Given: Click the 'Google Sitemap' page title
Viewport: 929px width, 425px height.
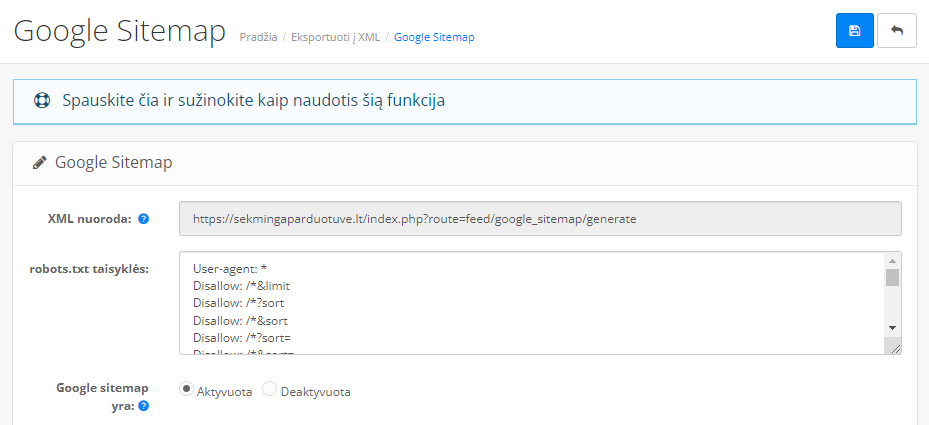Looking at the screenshot, I should click(x=120, y=31).
